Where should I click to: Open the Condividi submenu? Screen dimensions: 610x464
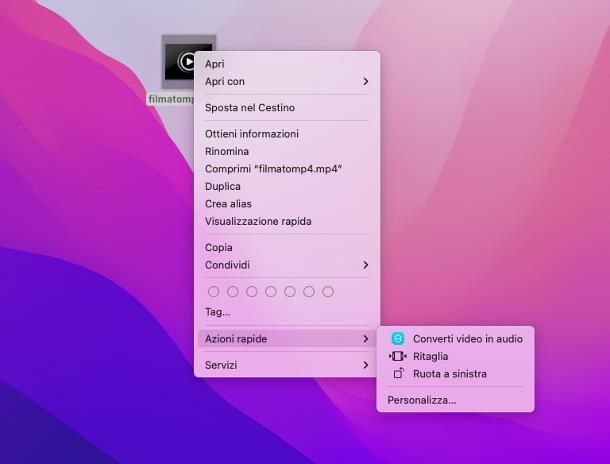click(x=287, y=265)
